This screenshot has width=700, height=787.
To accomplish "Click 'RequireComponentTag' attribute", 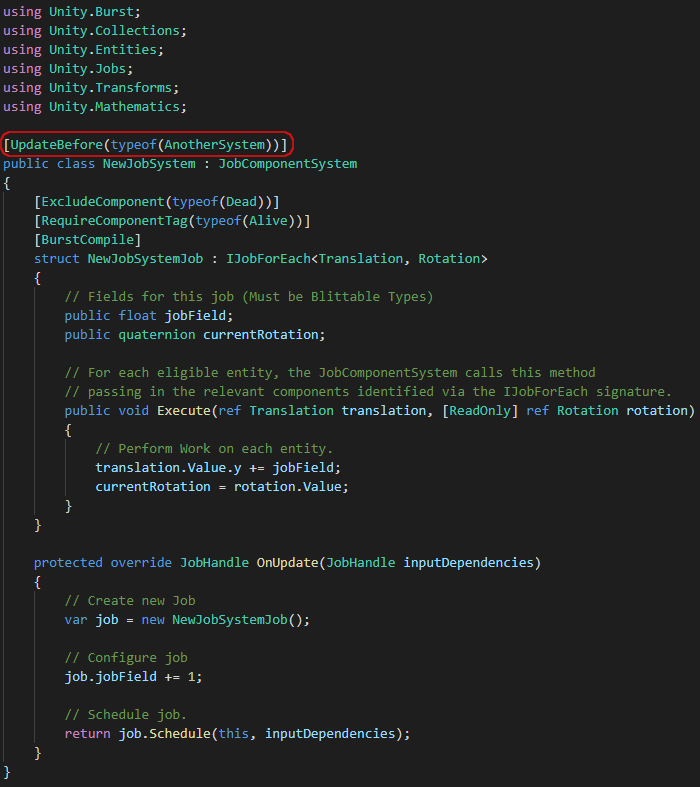I will click(x=114, y=221).
